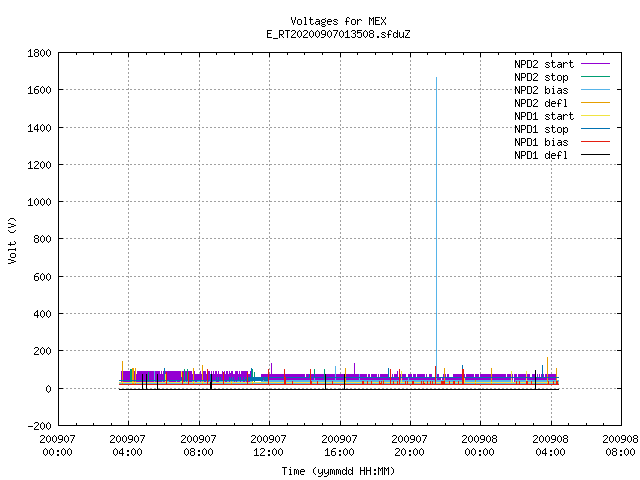Click the 400 y-axis tick label
This screenshot has width=640, height=480.
[x=42, y=314]
